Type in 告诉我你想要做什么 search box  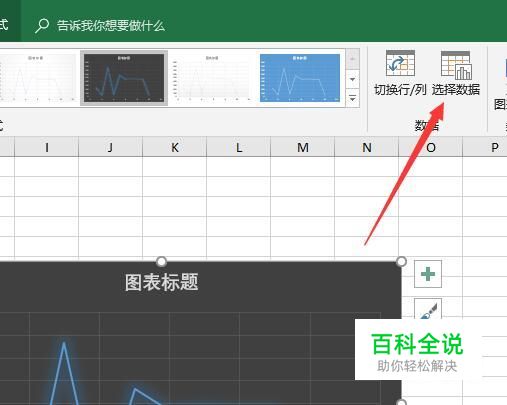111,26
